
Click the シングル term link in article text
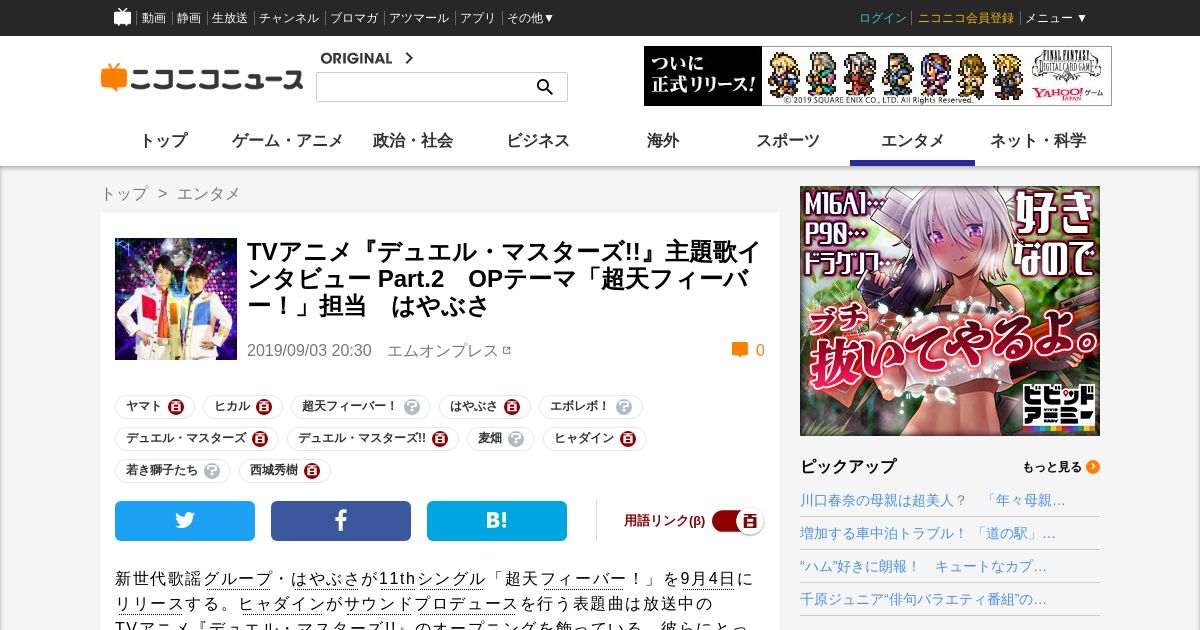point(452,579)
